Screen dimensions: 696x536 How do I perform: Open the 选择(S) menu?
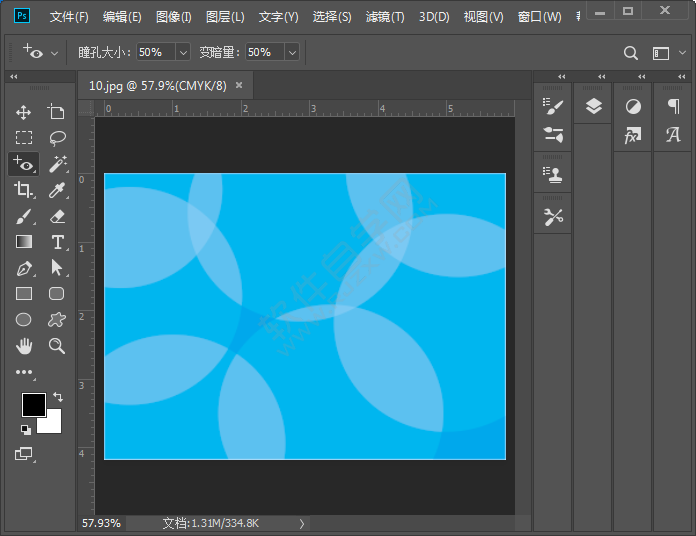332,17
